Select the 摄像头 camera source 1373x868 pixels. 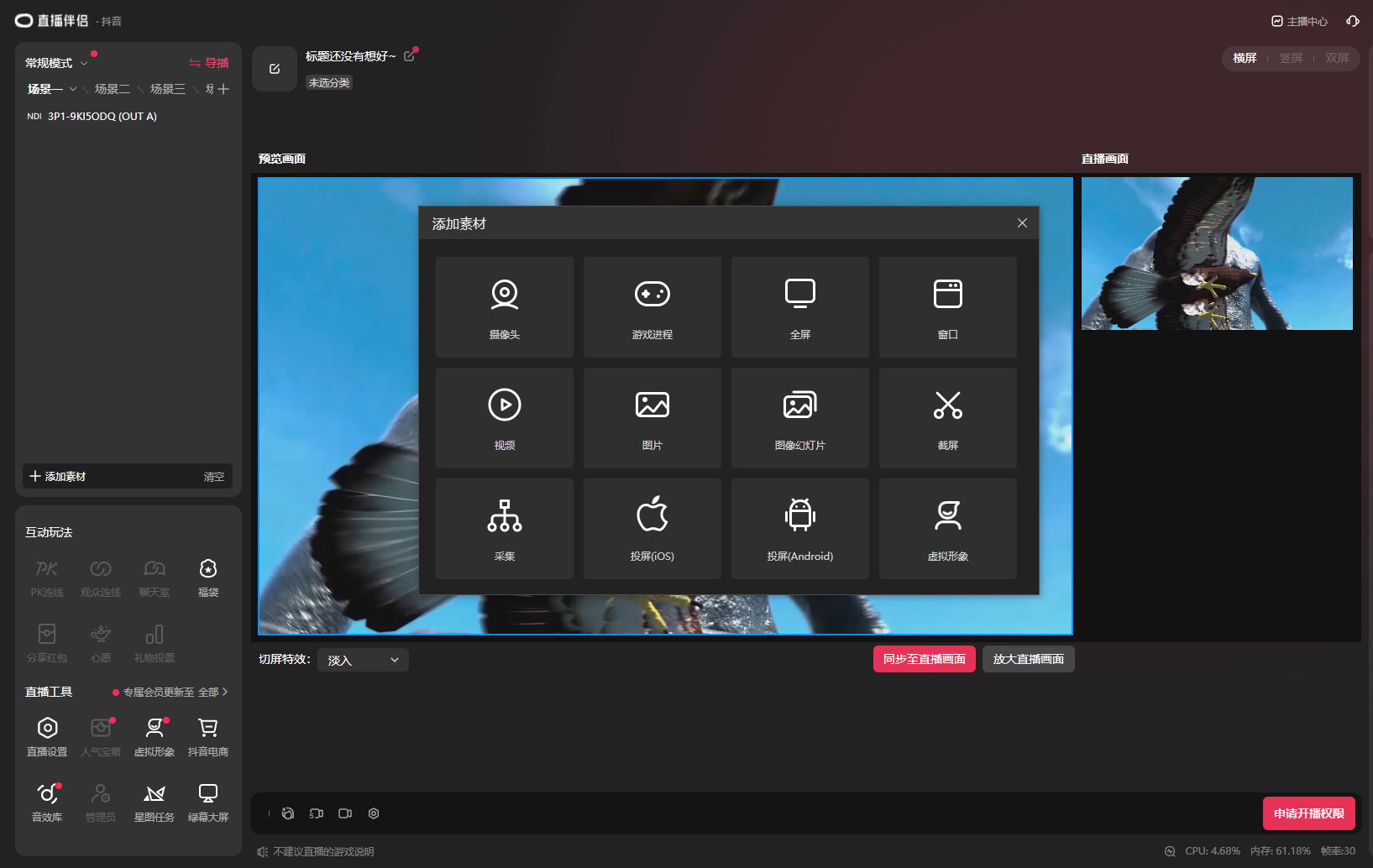504,307
